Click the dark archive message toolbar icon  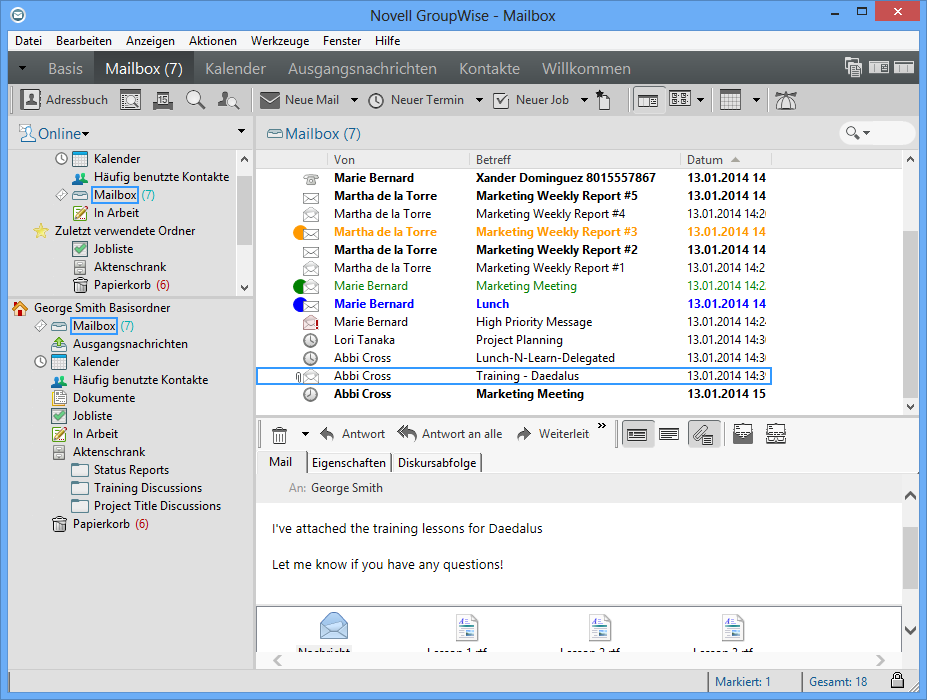coord(743,434)
